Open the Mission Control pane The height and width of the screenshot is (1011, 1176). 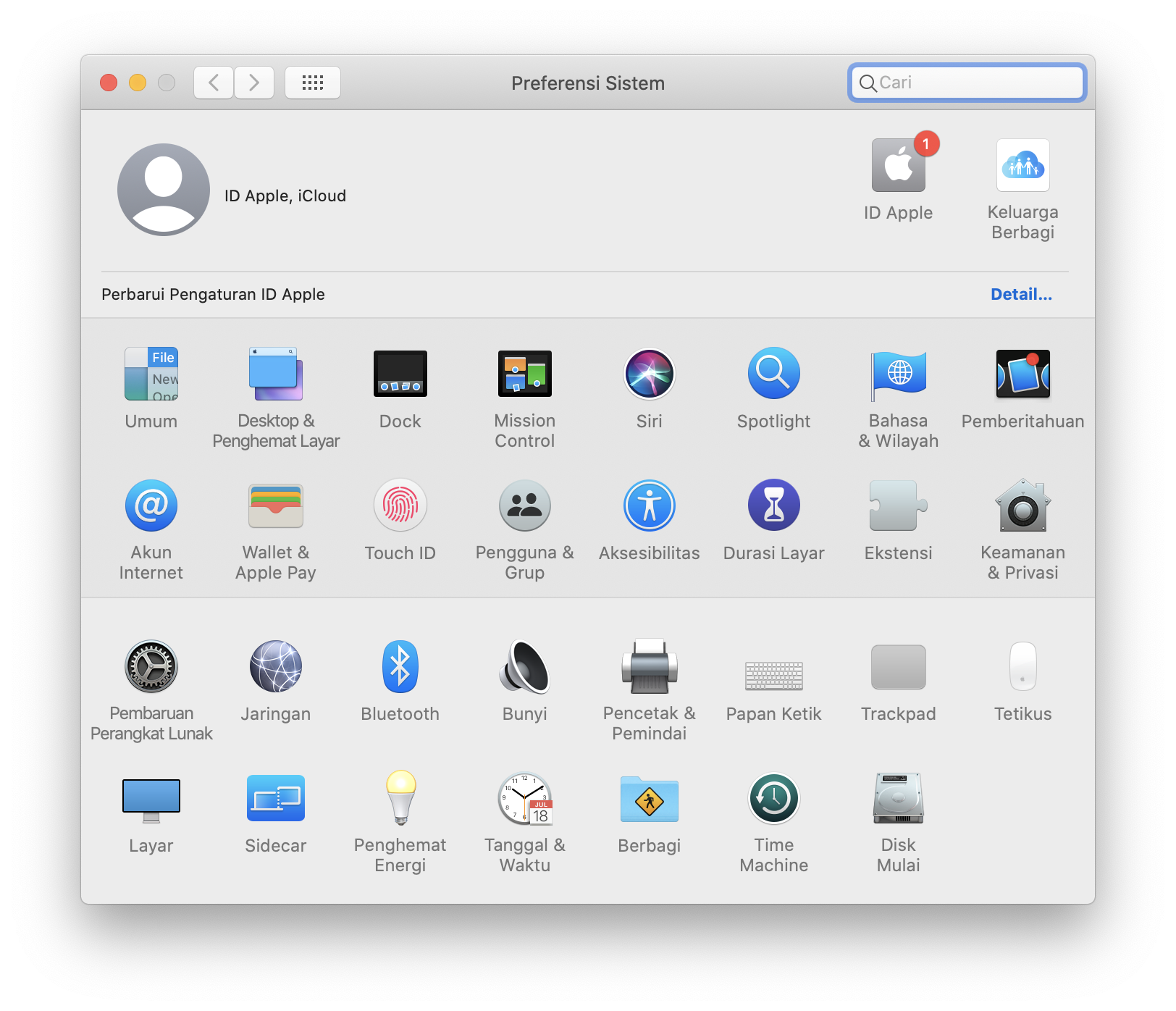(x=524, y=374)
